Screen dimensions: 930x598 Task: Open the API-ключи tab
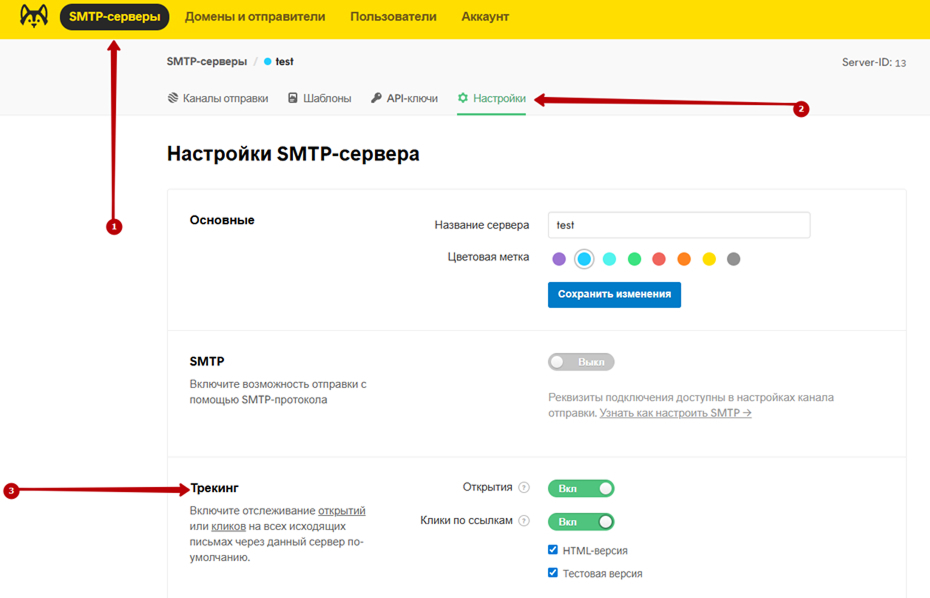[x=405, y=99]
